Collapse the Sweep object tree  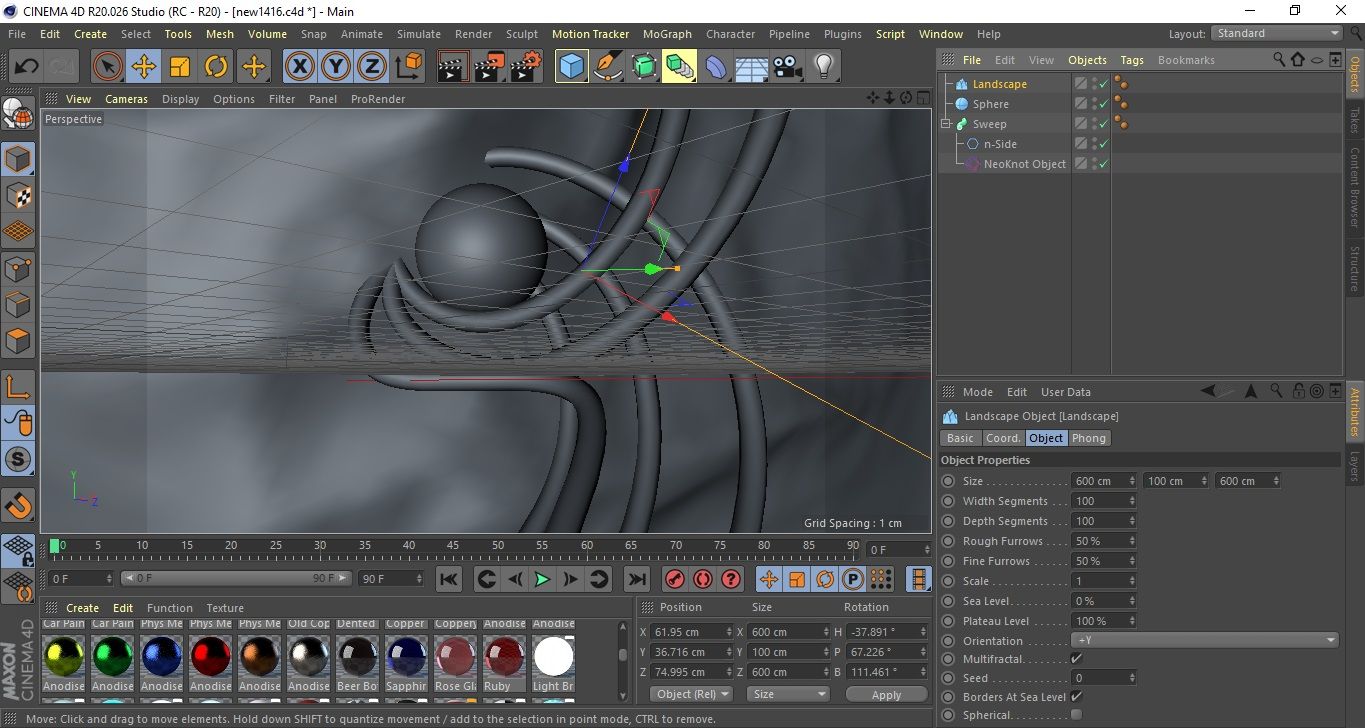point(946,124)
